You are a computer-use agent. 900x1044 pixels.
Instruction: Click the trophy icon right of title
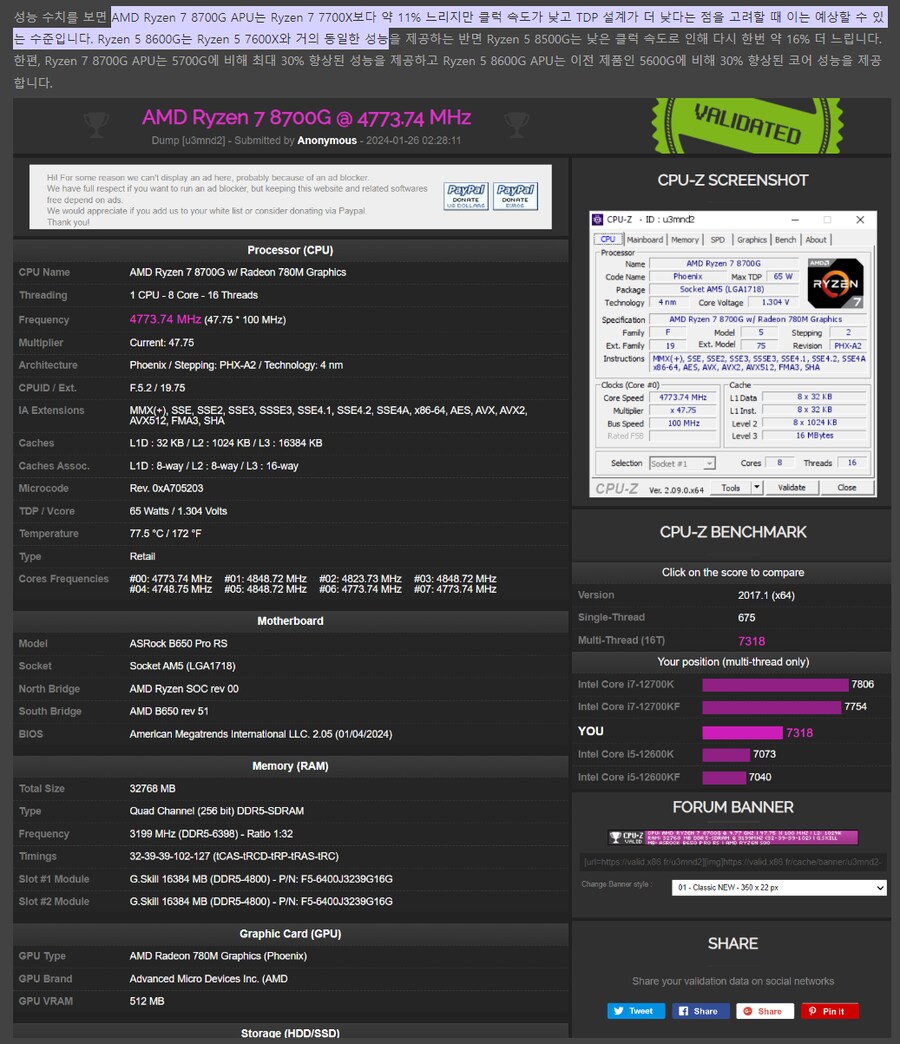point(517,124)
